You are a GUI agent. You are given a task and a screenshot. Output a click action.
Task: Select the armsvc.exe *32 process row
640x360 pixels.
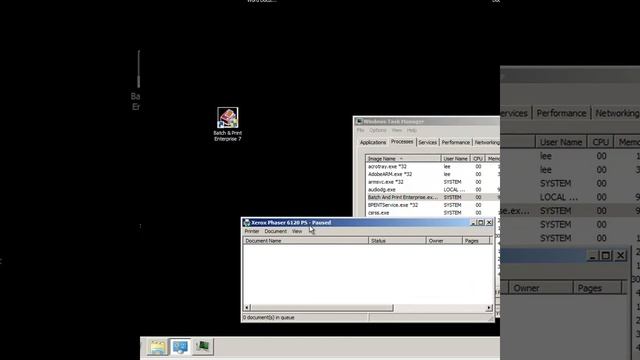pyautogui.click(x=433, y=182)
